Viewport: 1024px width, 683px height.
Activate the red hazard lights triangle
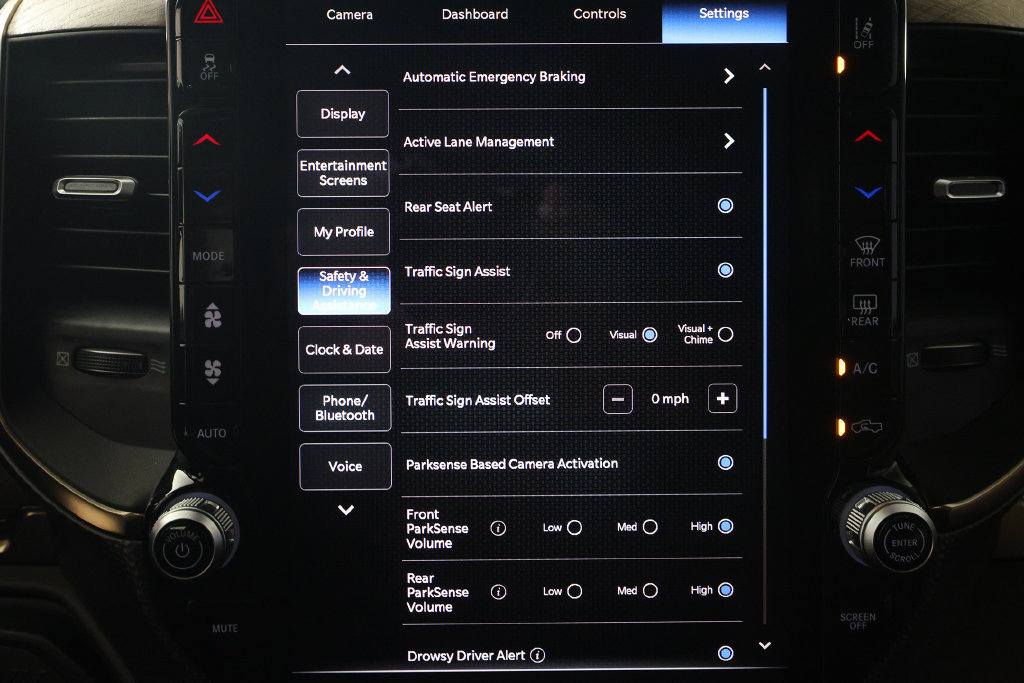tap(208, 12)
